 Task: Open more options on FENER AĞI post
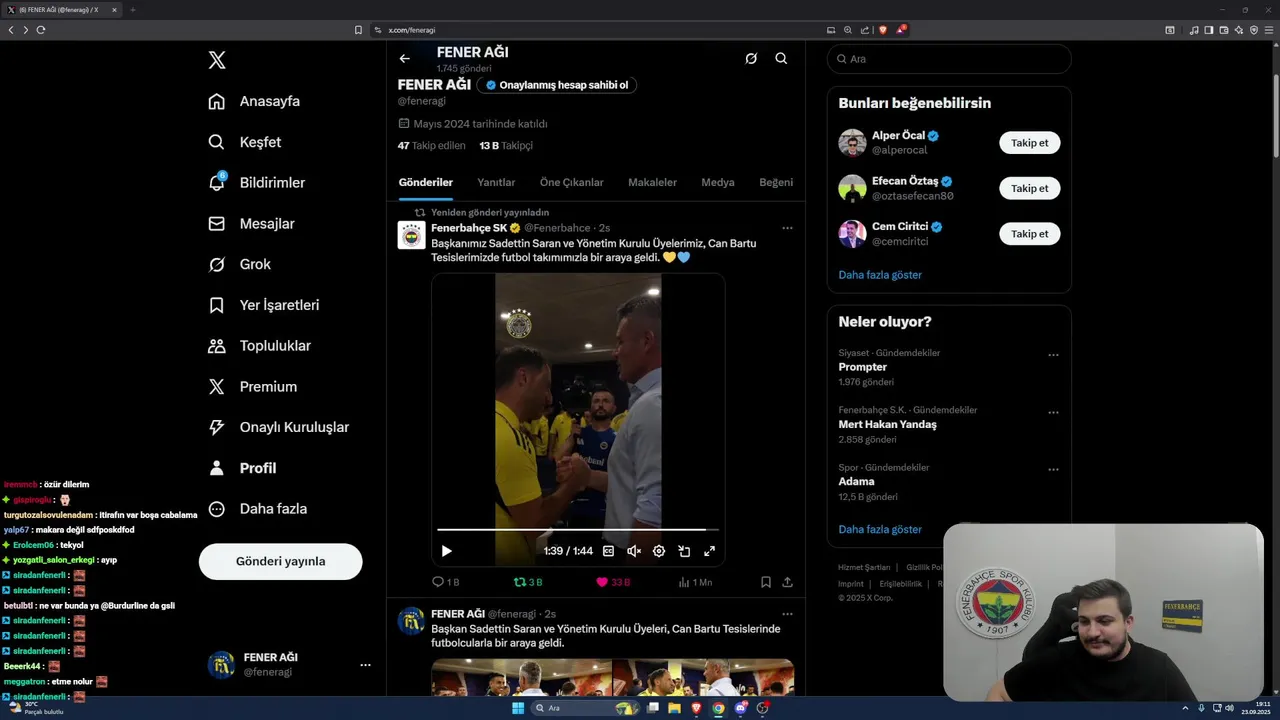787,614
